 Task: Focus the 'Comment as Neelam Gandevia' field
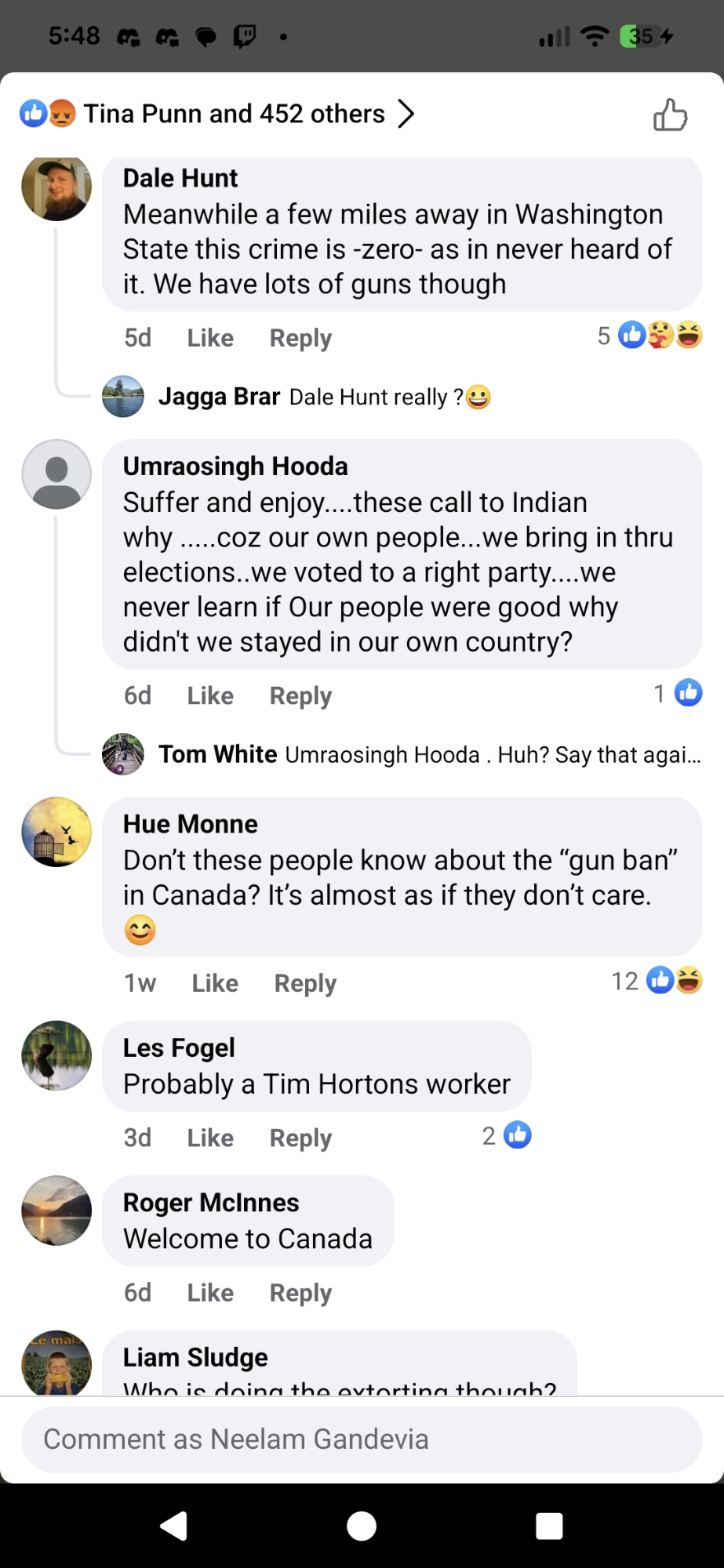[x=362, y=1439]
